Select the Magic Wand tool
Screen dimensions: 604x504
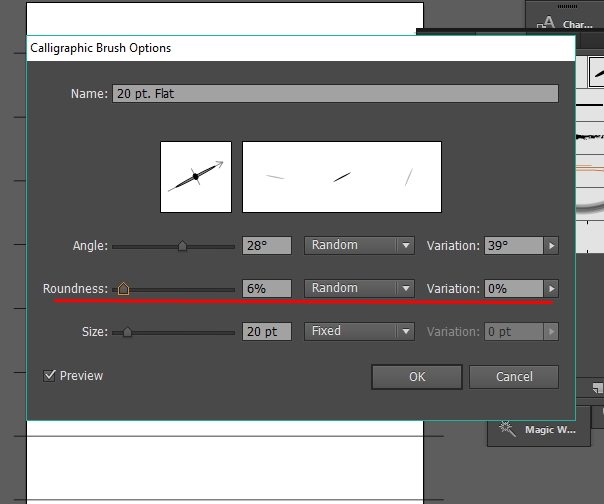tap(539, 430)
